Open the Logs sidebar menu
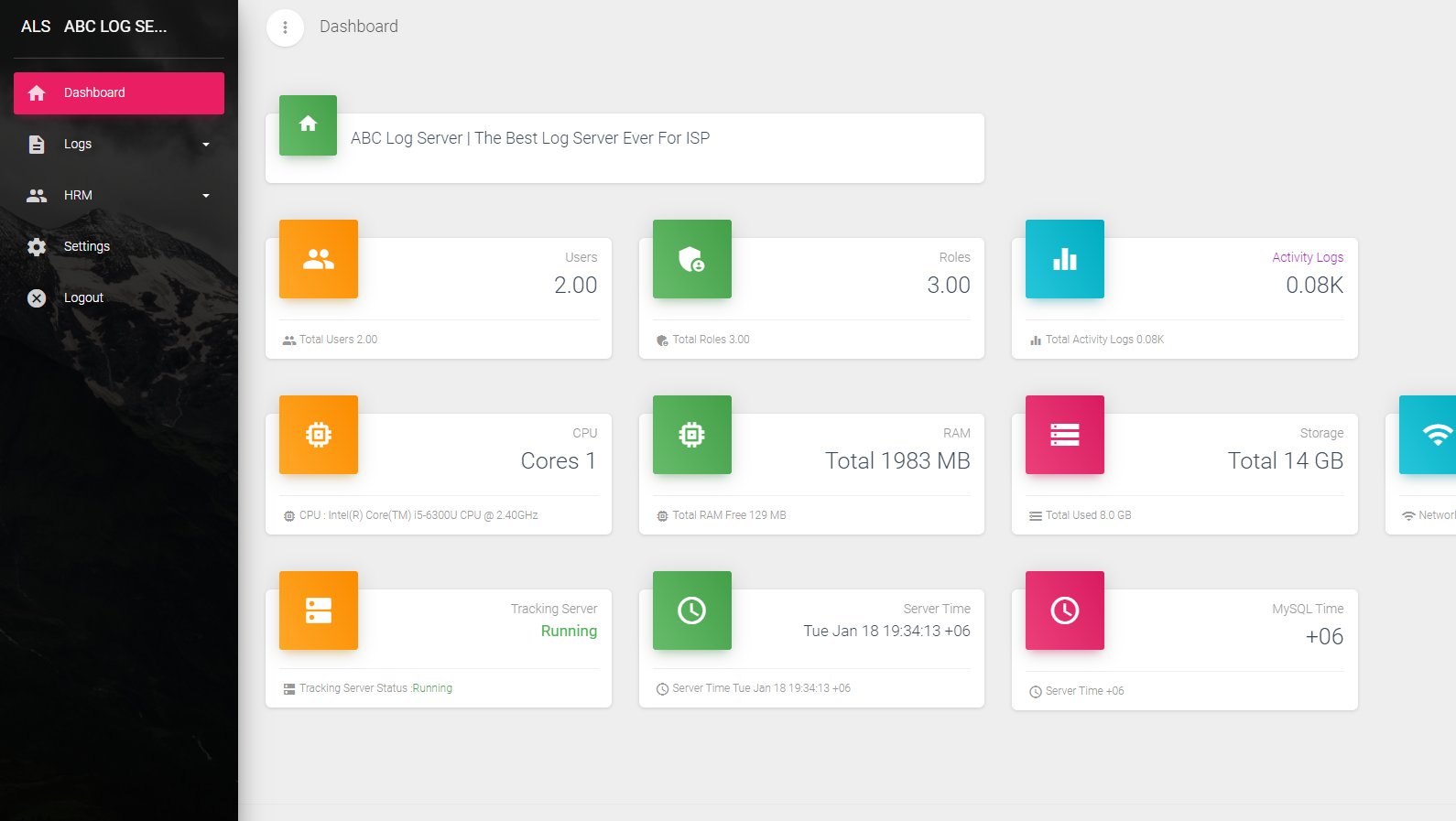 pos(119,145)
